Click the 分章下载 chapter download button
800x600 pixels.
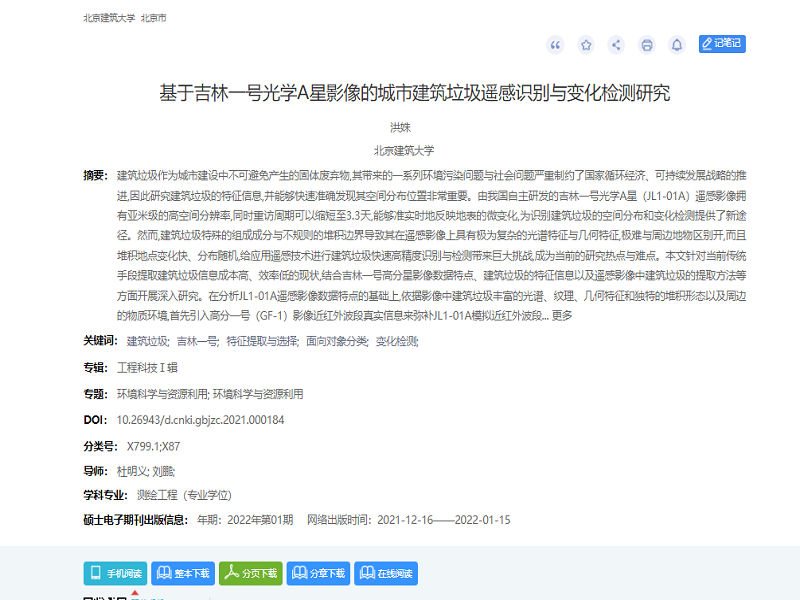pos(318,573)
